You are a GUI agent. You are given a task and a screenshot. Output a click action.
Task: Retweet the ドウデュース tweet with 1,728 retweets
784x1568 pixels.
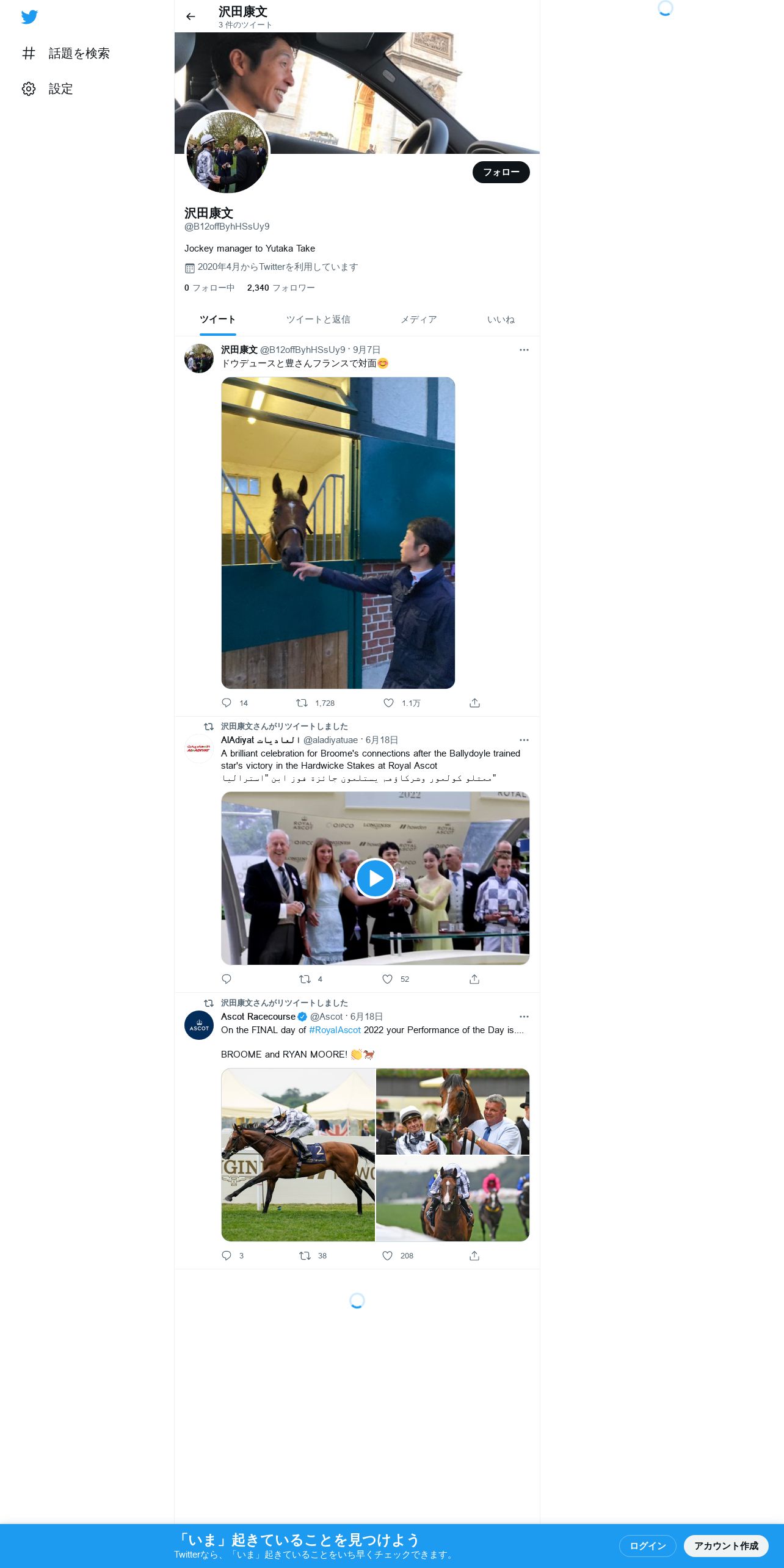coord(302,703)
